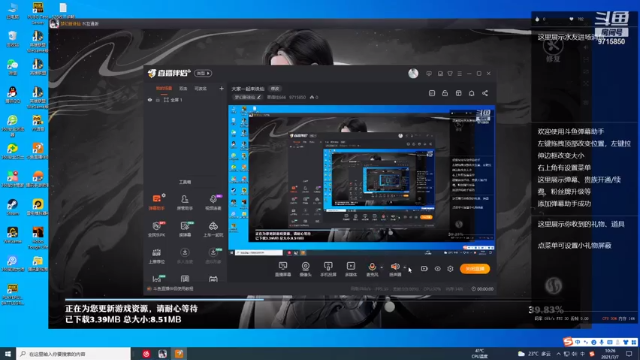The image size is (640, 360).
Task: Toggle lock on 全屏 1 source
Action: [158, 100]
